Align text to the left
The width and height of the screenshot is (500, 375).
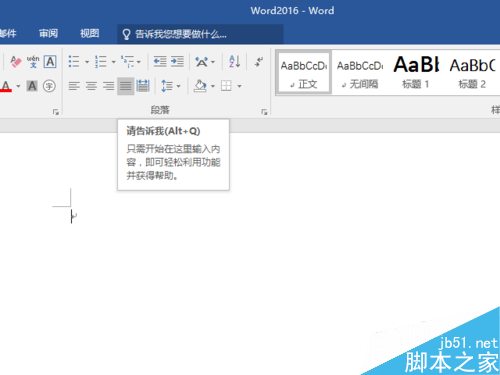(x=74, y=86)
